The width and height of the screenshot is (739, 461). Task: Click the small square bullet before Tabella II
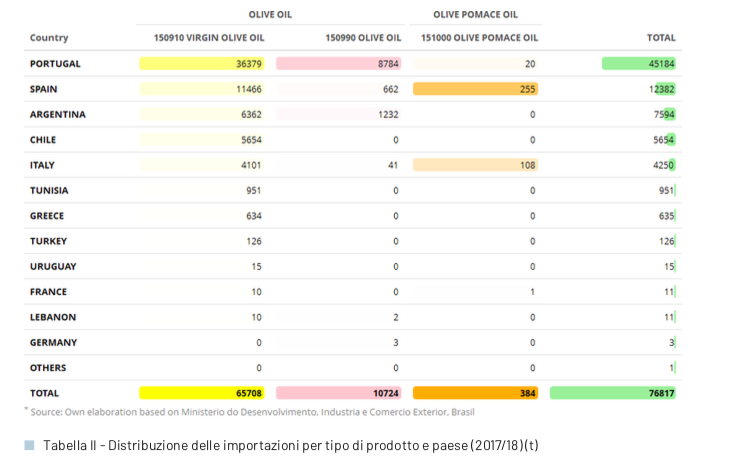(29, 445)
